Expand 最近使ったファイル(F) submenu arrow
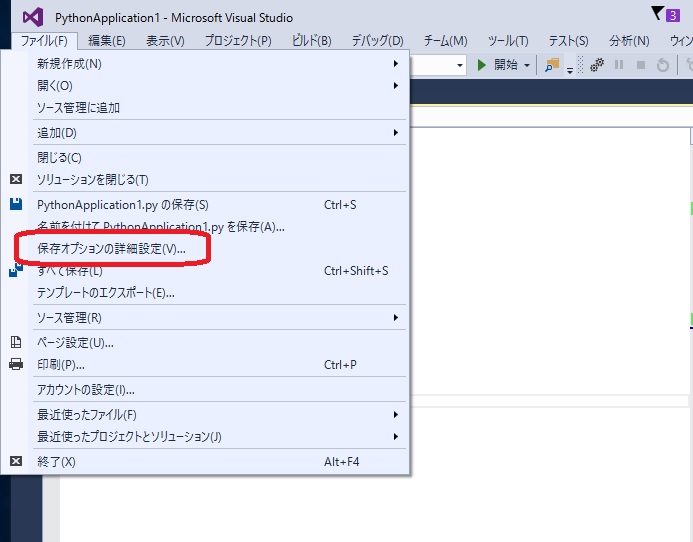Image resolution: width=693 pixels, height=542 pixels. 396,414
